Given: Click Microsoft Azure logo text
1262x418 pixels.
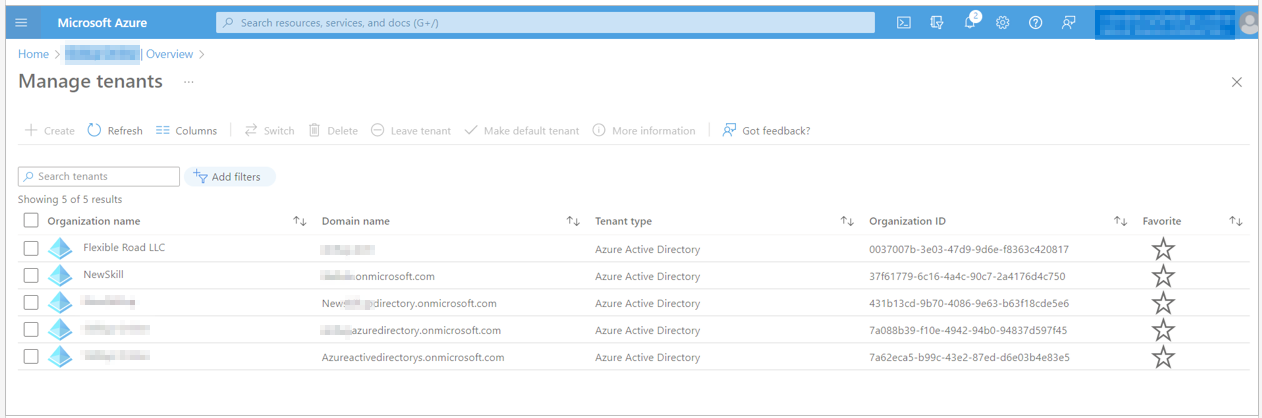Looking at the screenshot, I should point(102,22).
